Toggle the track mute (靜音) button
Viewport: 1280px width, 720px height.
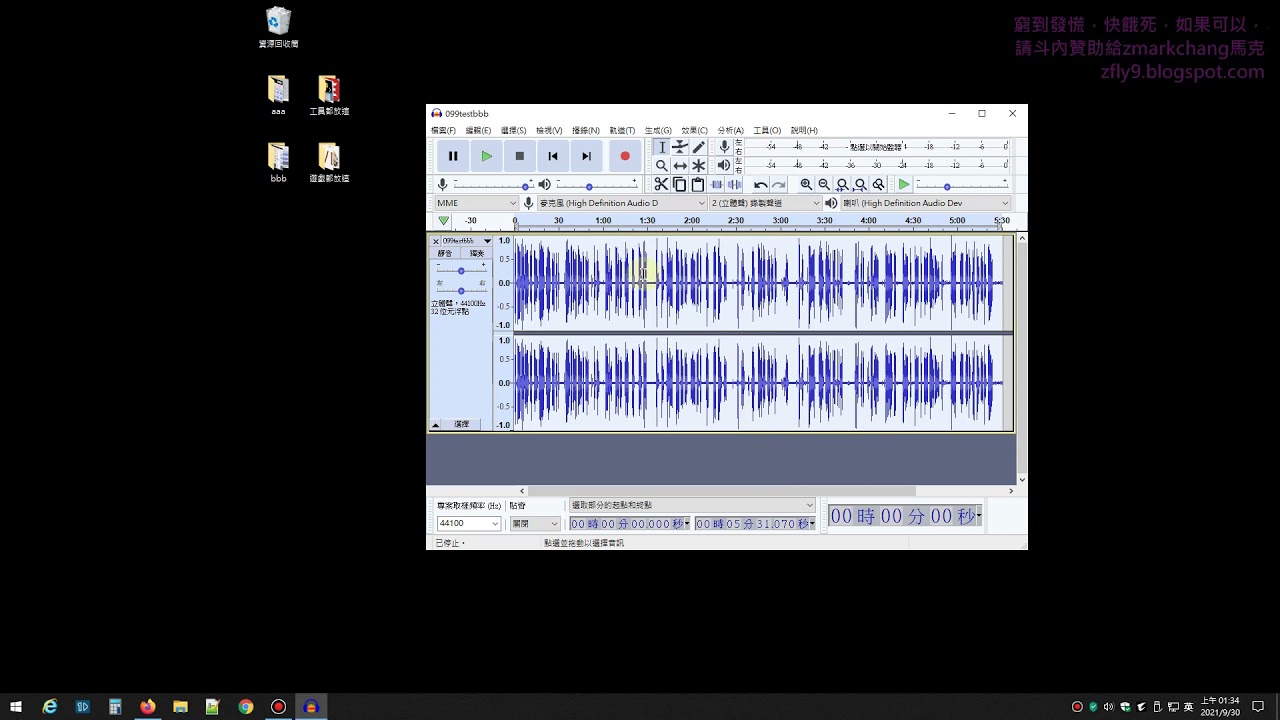coord(445,254)
